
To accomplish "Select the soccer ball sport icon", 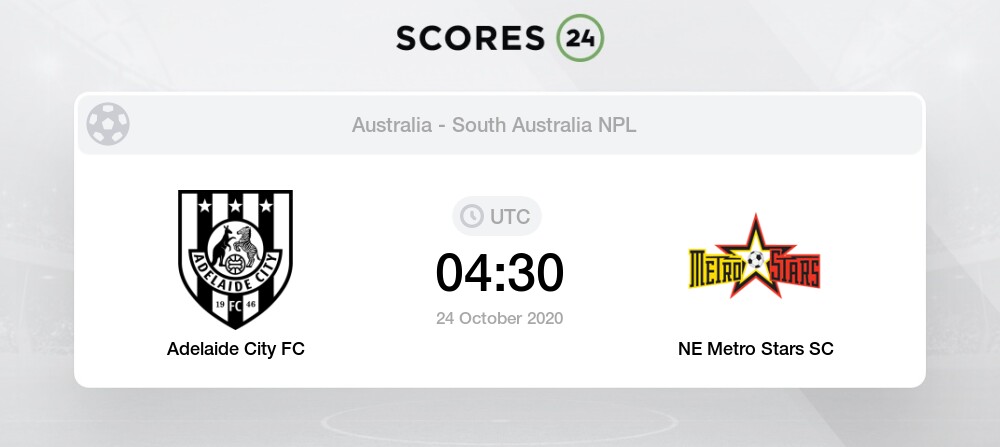I will point(108,125).
